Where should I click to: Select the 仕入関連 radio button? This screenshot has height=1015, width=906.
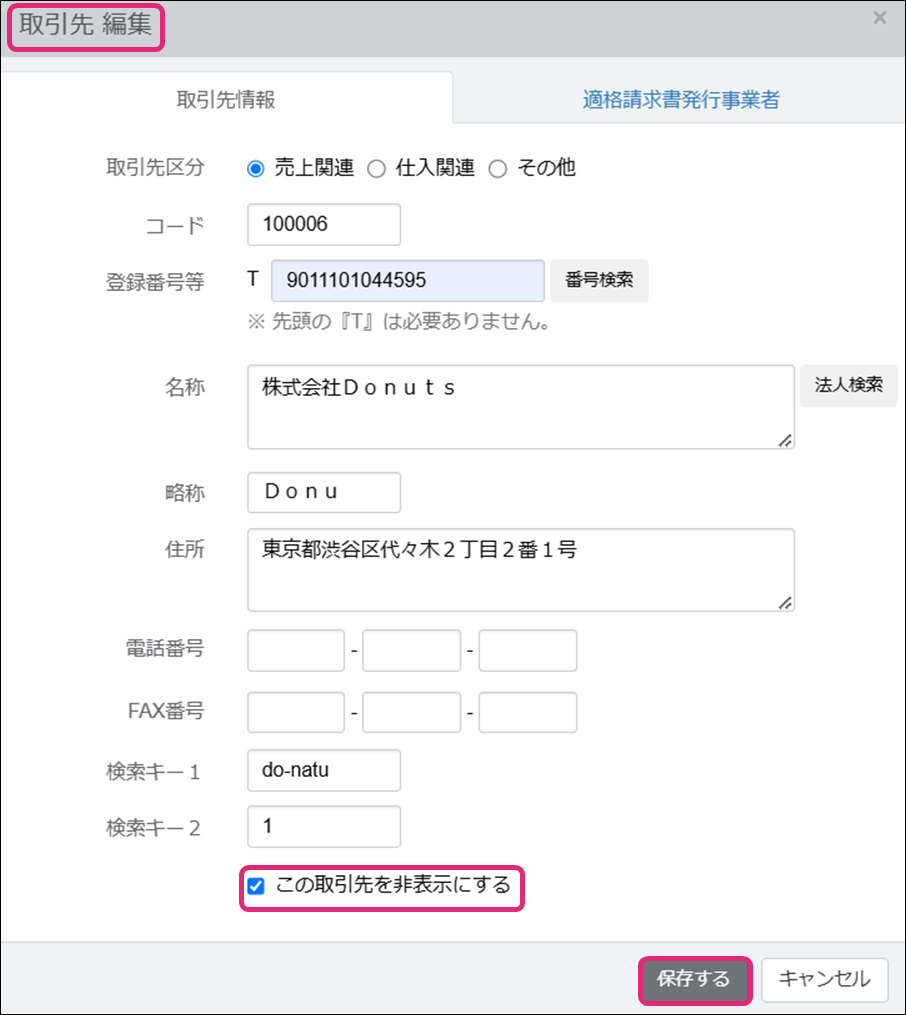(377, 169)
